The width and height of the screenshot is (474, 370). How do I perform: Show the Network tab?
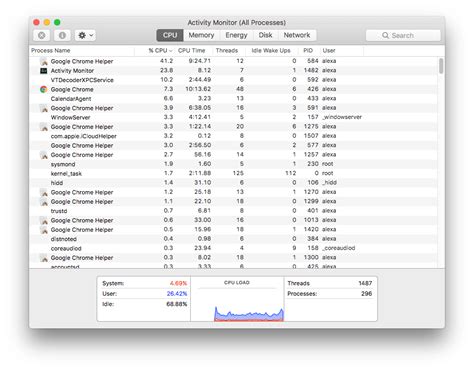(x=297, y=35)
